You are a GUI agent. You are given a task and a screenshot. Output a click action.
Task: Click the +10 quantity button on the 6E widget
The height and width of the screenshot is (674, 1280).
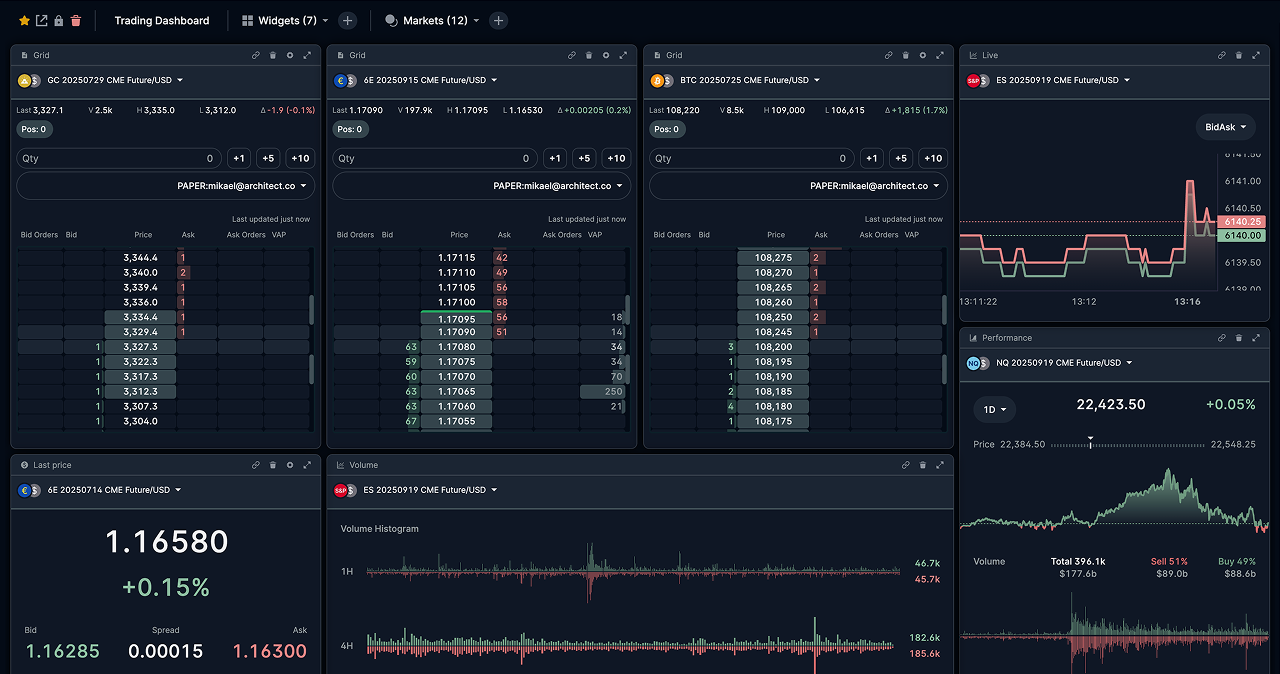click(x=616, y=158)
